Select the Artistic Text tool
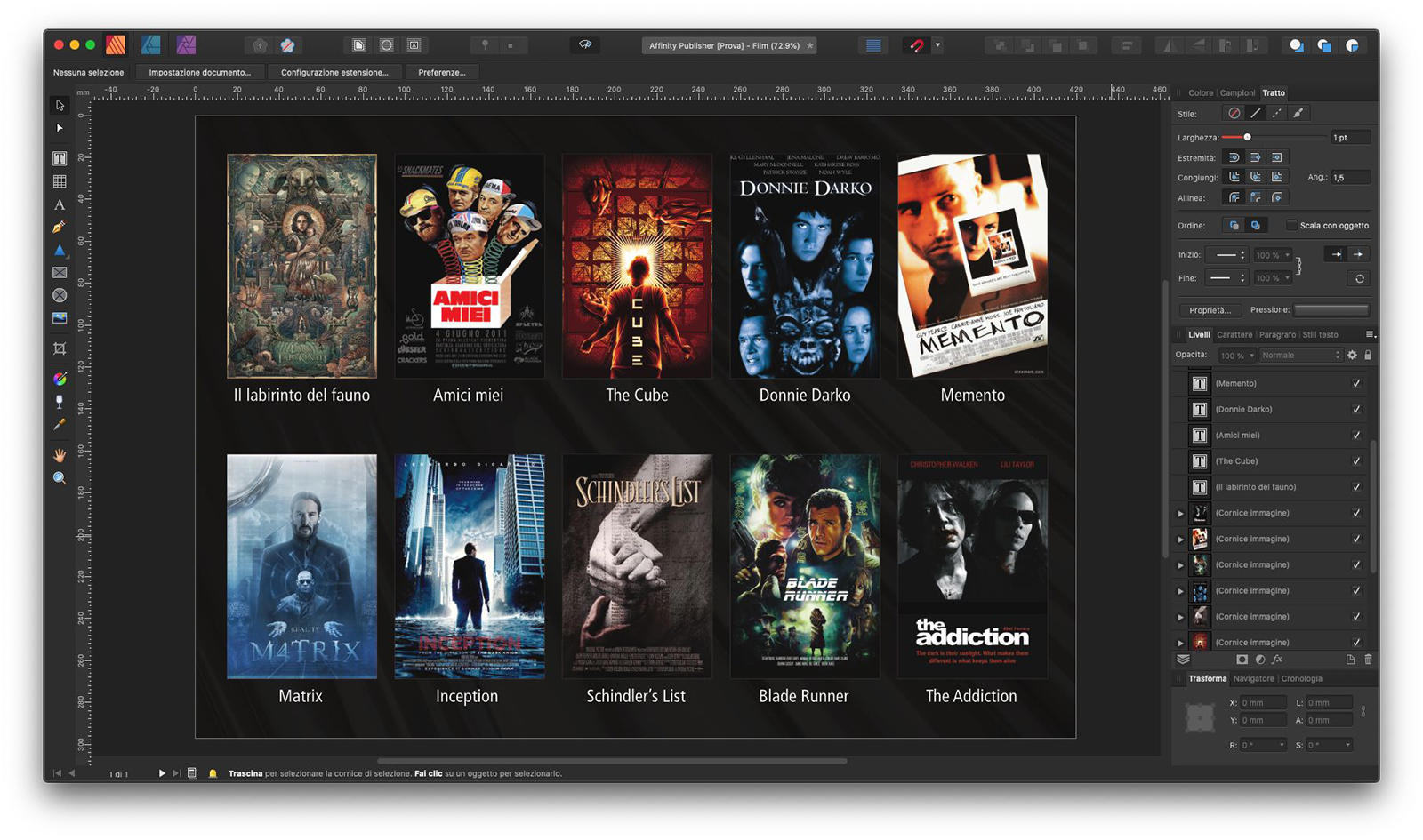The width and height of the screenshot is (1423, 840). click(60, 204)
